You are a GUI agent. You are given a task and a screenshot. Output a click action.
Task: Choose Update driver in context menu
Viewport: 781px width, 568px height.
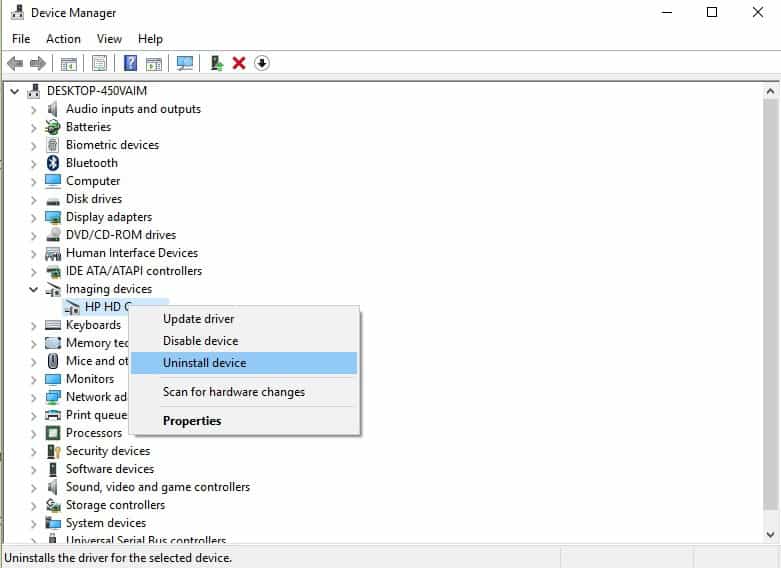[x=244, y=319]
